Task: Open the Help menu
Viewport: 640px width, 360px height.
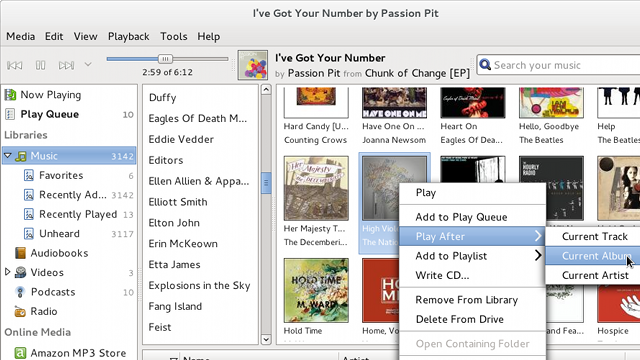Action: [209, 36]
